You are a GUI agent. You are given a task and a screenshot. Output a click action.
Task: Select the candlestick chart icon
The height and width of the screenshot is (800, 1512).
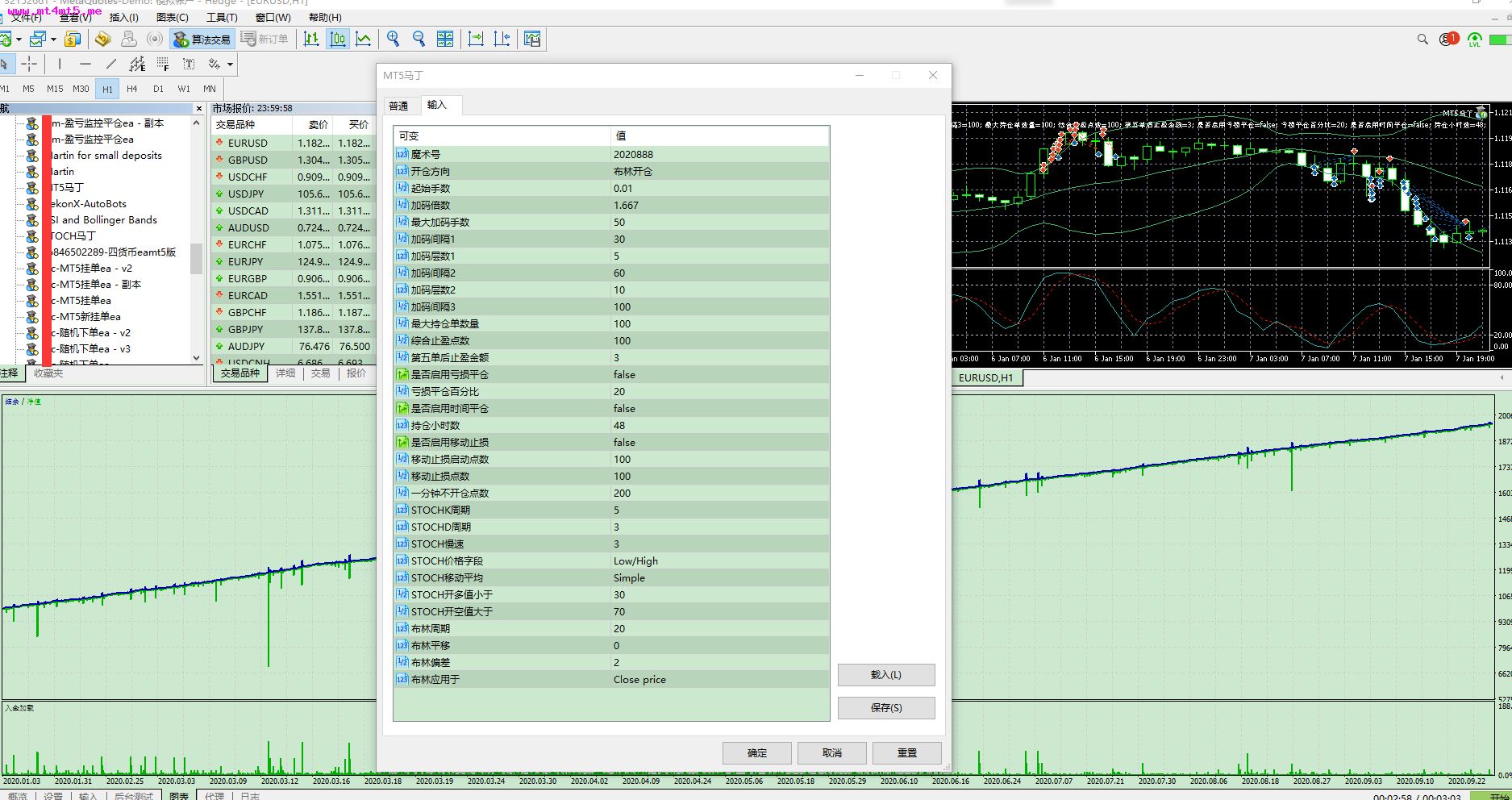(x=338, y=39)
